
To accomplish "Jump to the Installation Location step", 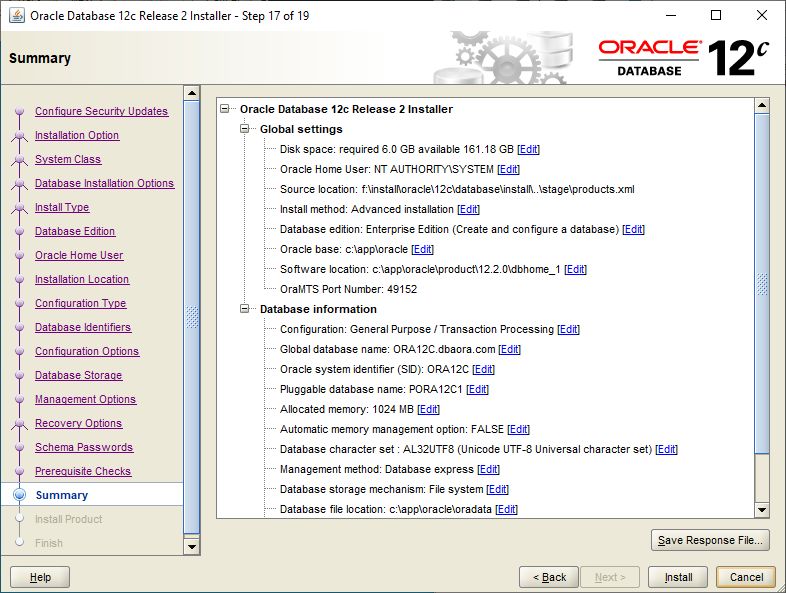I will [82, 280].
